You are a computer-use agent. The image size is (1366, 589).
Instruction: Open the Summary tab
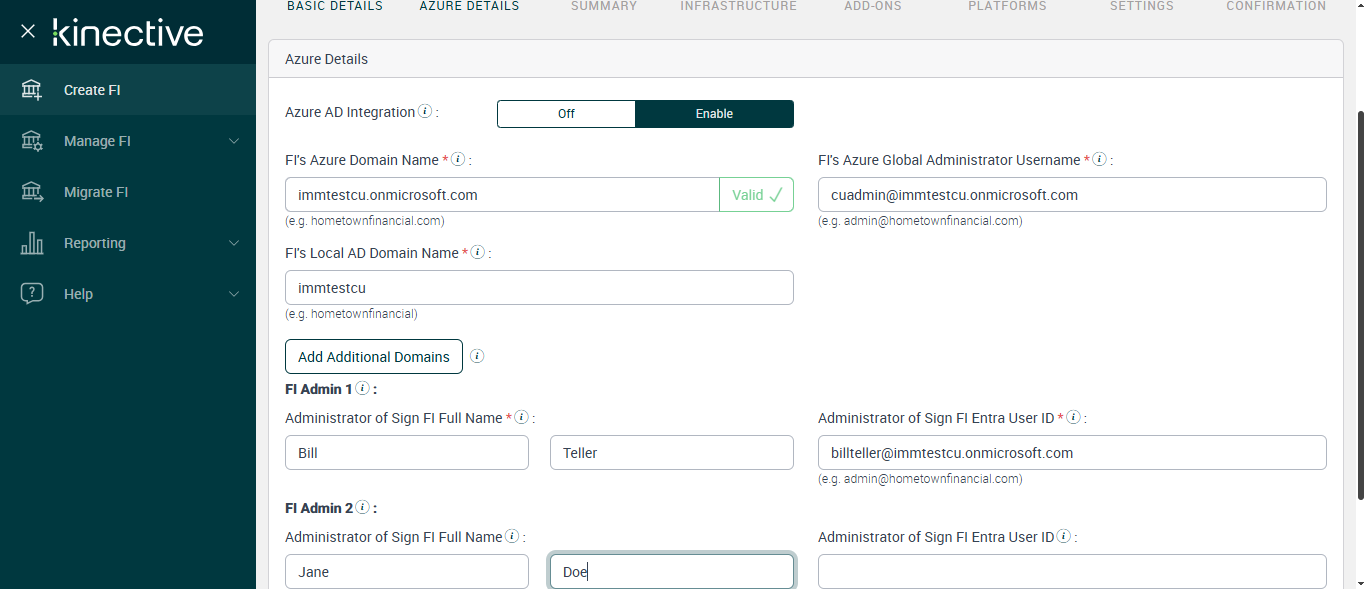point(603,6)
